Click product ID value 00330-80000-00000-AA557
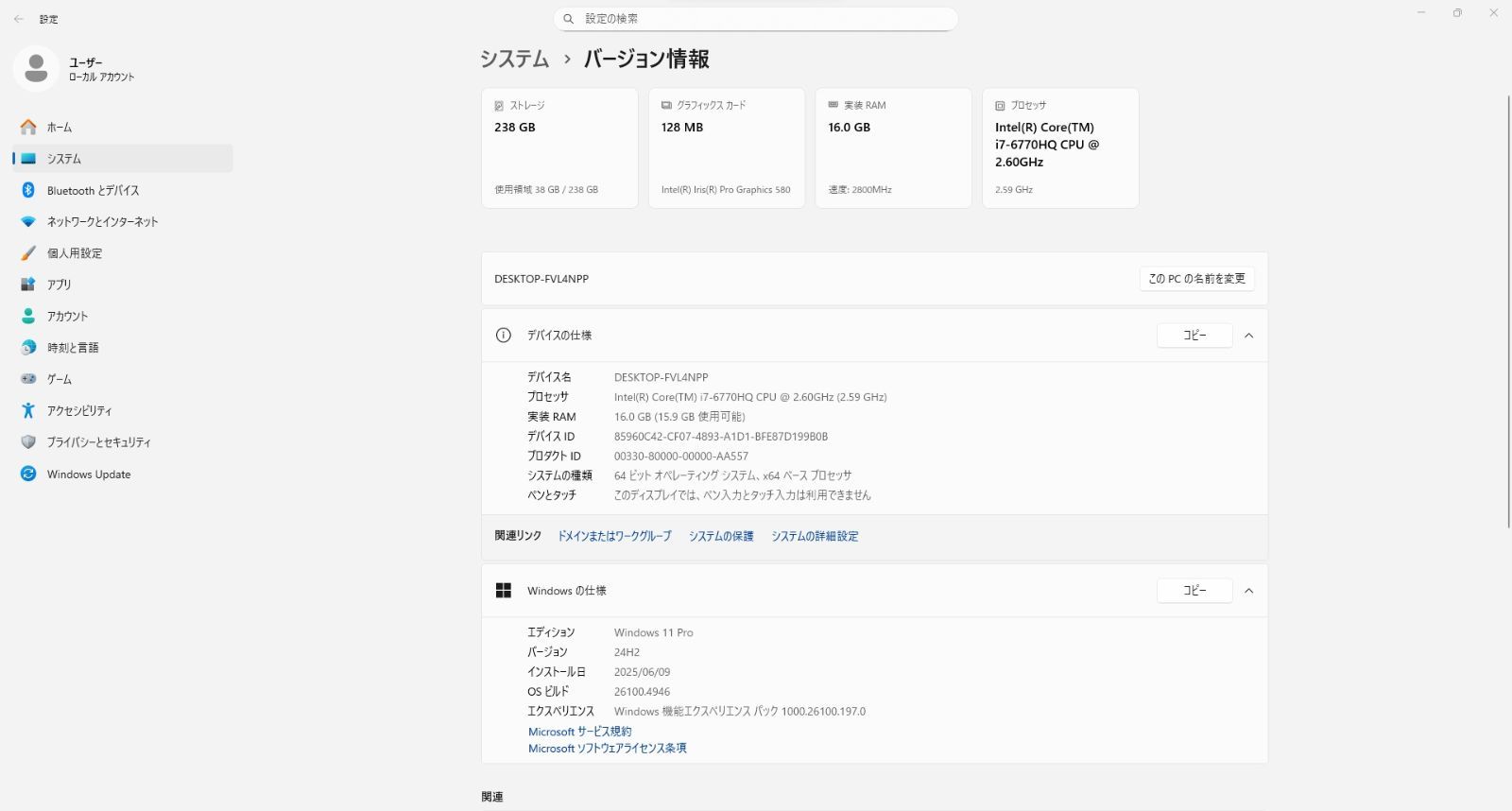This screenshot has width=1512, height=811. coord(681,457)
